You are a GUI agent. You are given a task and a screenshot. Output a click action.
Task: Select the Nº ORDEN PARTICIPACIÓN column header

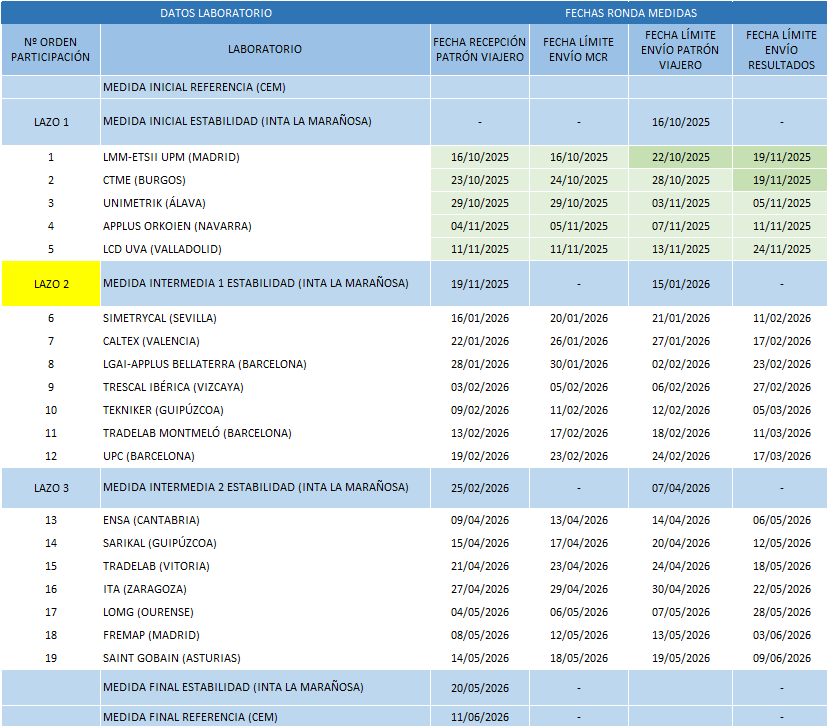pyautogui.click(x=51, y=49)
